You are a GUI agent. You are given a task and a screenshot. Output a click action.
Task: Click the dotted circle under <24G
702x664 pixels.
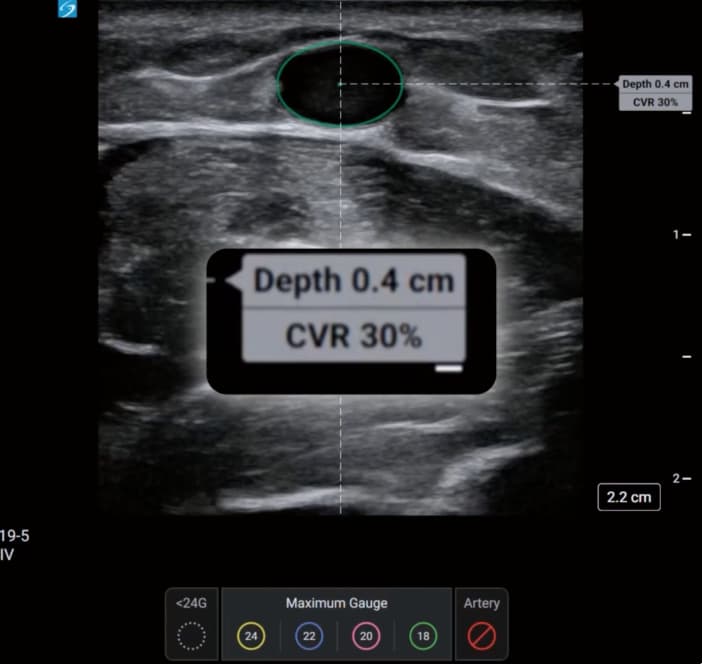tap(192, 635)
